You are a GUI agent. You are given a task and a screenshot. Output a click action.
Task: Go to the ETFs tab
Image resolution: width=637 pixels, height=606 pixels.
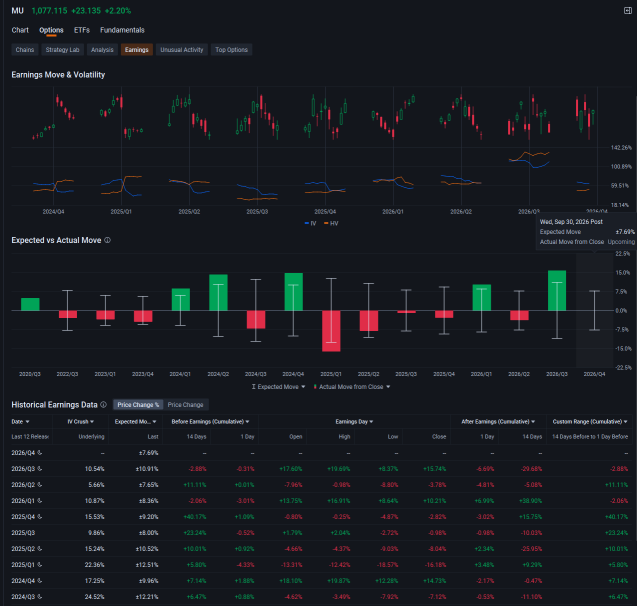(82, 30)
